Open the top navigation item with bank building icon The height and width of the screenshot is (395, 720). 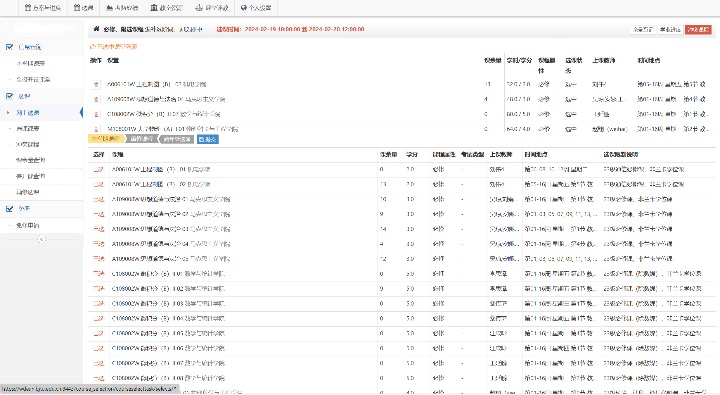[166, 8]
